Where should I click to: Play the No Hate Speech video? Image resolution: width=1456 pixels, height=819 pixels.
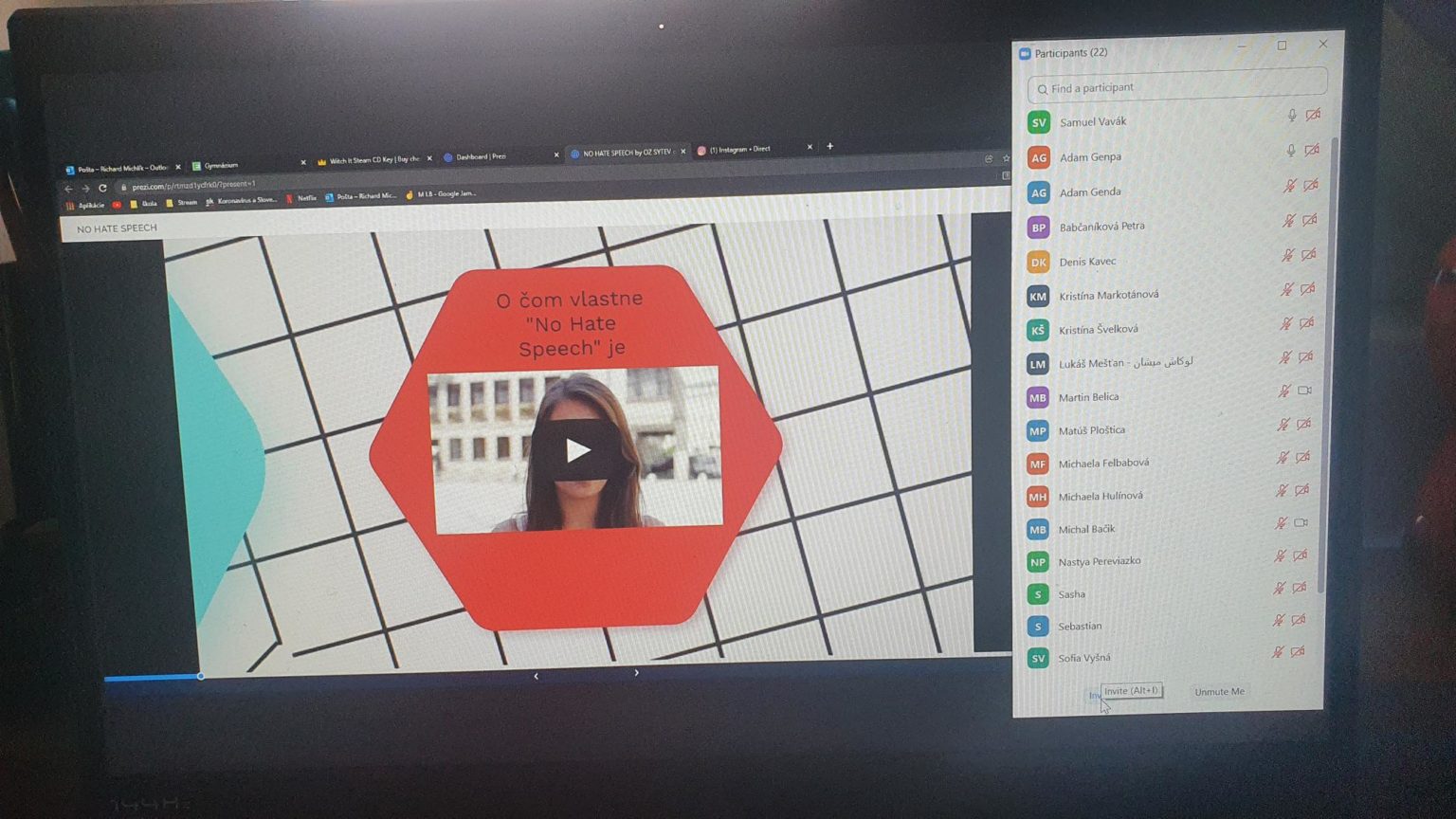[577, 449]
